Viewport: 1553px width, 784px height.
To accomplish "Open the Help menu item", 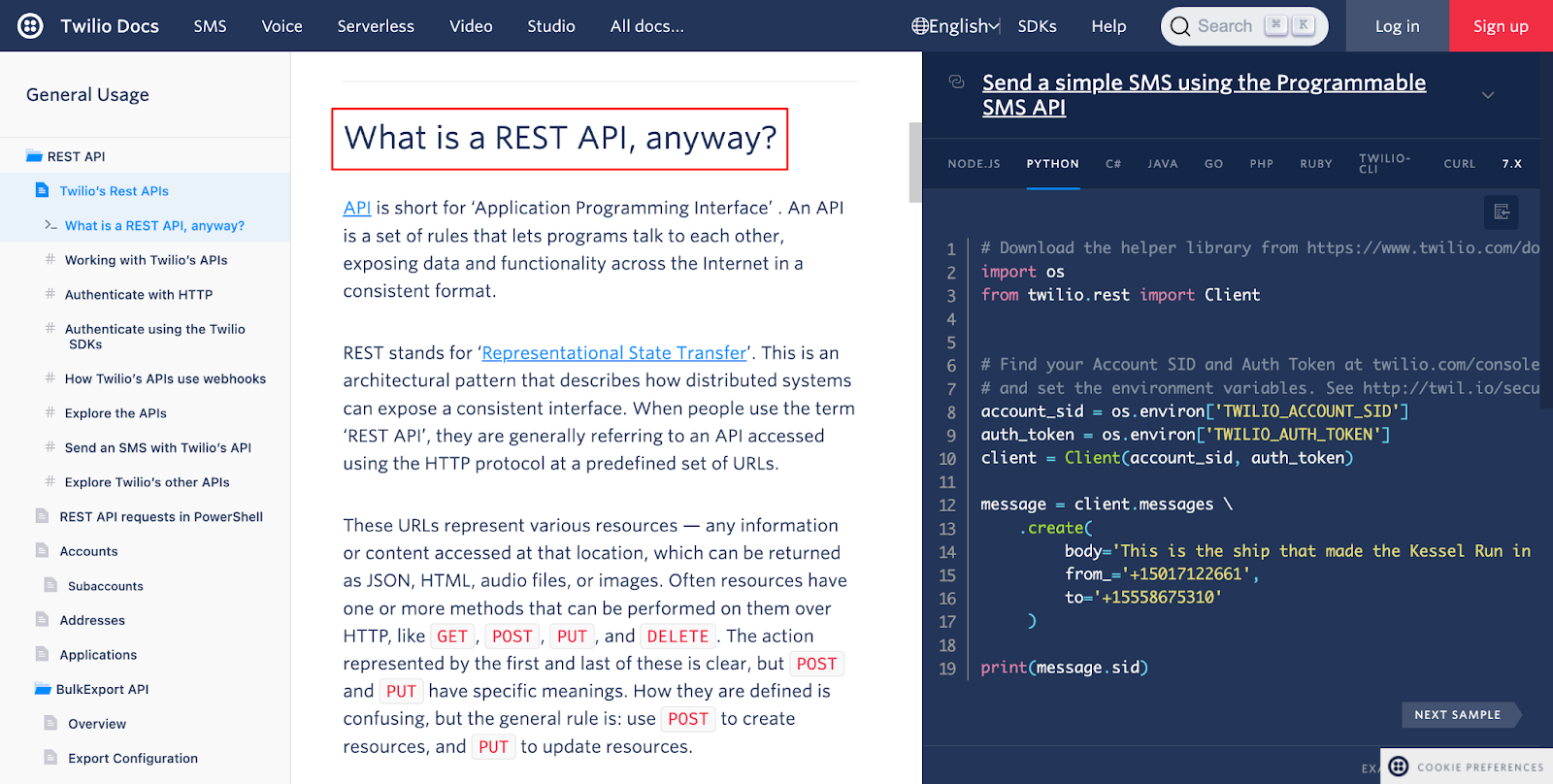I will (1108, 26).
